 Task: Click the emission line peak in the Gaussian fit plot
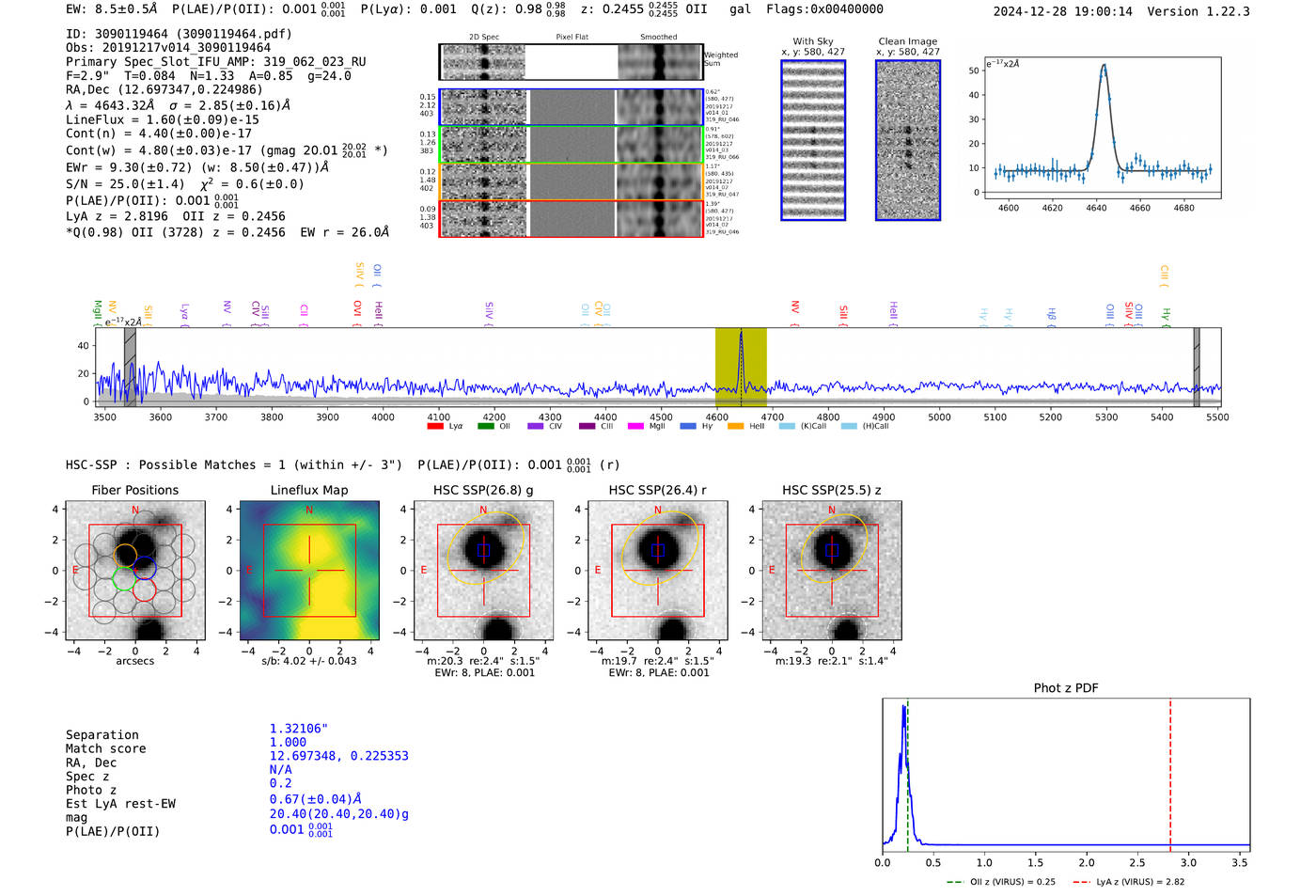click(1104, 65)
